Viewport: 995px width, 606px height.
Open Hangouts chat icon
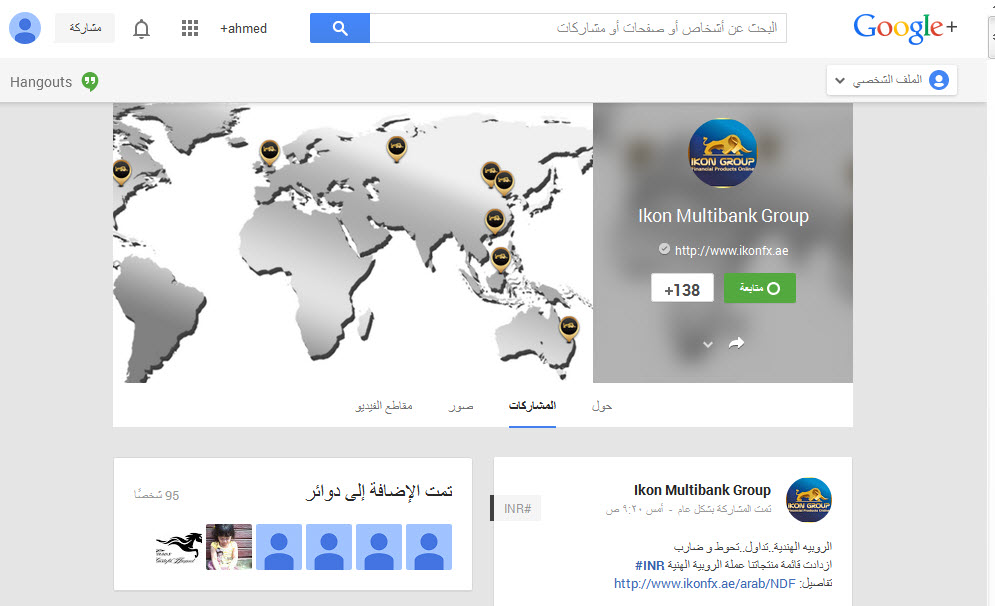click(90, 82)
